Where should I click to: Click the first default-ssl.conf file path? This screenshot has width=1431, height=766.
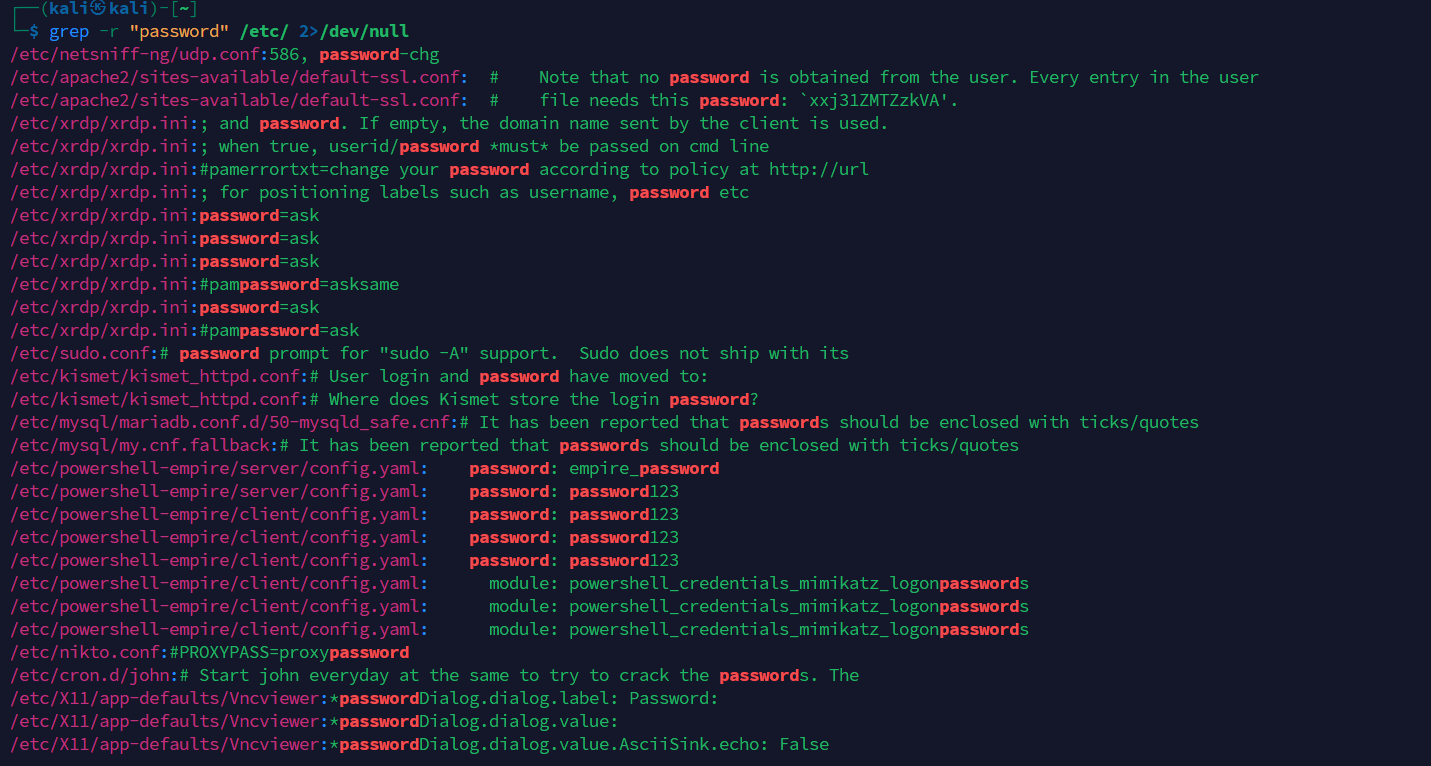234,77
